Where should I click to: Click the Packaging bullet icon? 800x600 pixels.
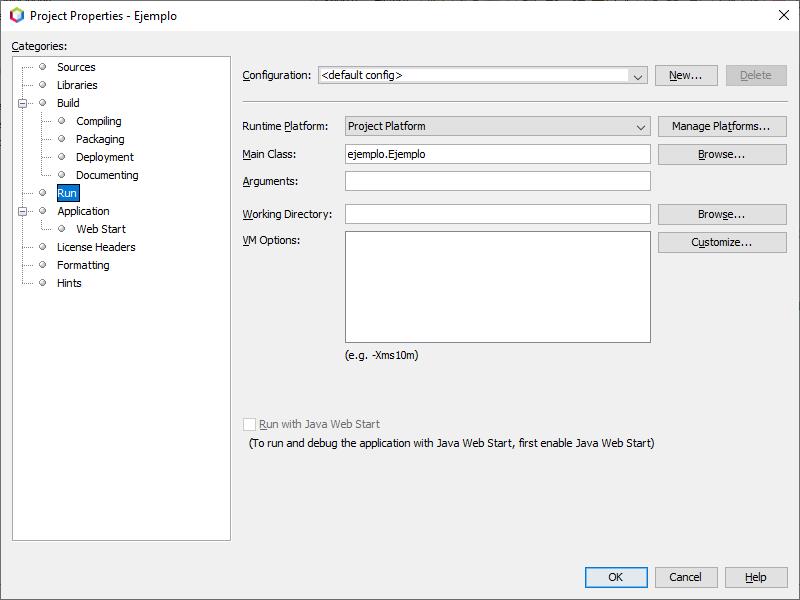62,138
